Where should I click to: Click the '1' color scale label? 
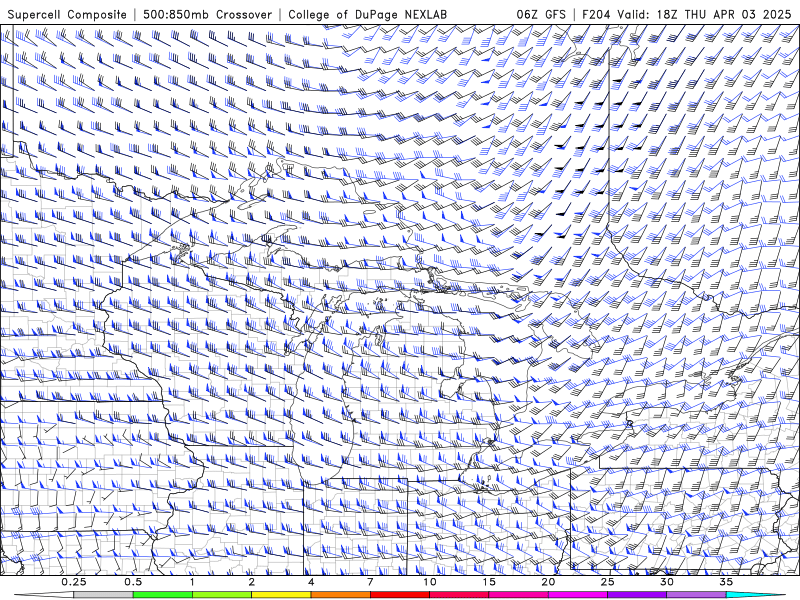pyautogui.click(x=192, y=582)
